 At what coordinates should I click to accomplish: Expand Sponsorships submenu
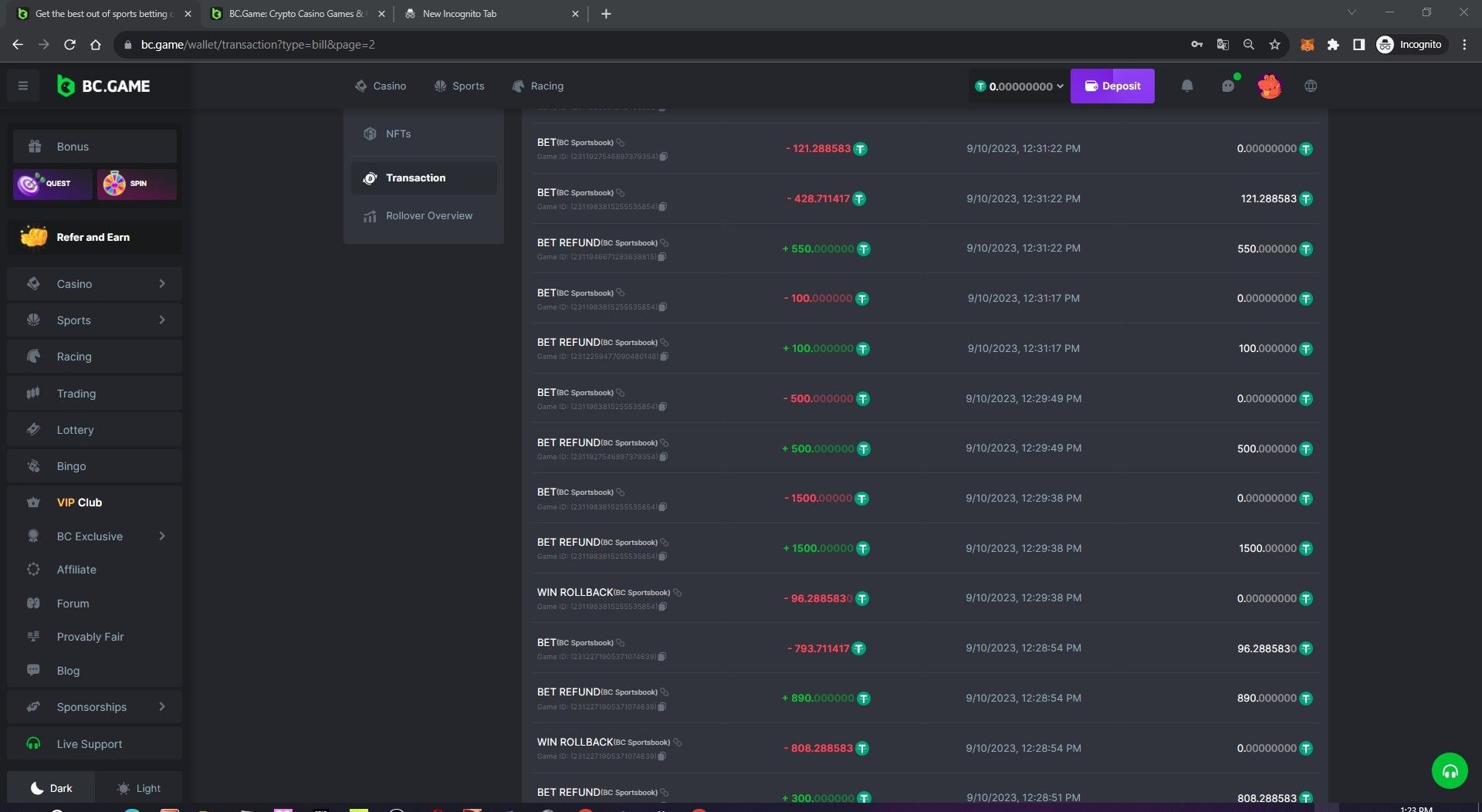pos(162,707)
